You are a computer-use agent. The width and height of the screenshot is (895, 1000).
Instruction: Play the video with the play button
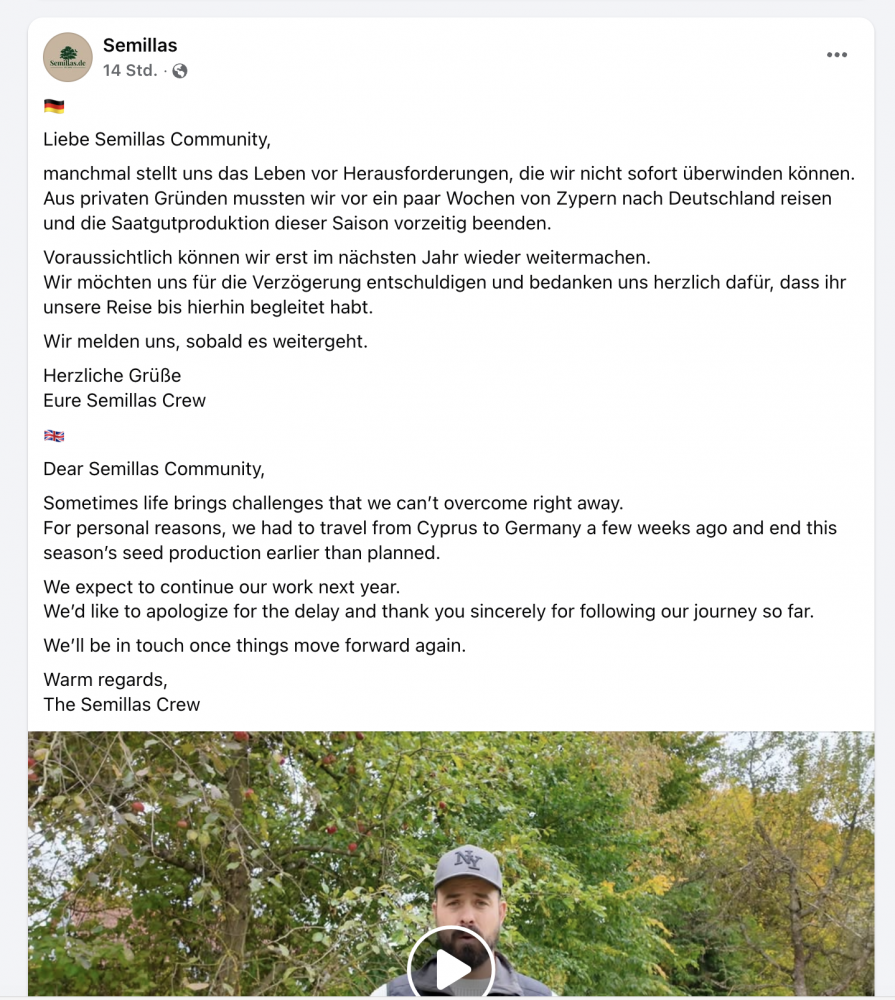pyautogui.click(x=451, y=968)
